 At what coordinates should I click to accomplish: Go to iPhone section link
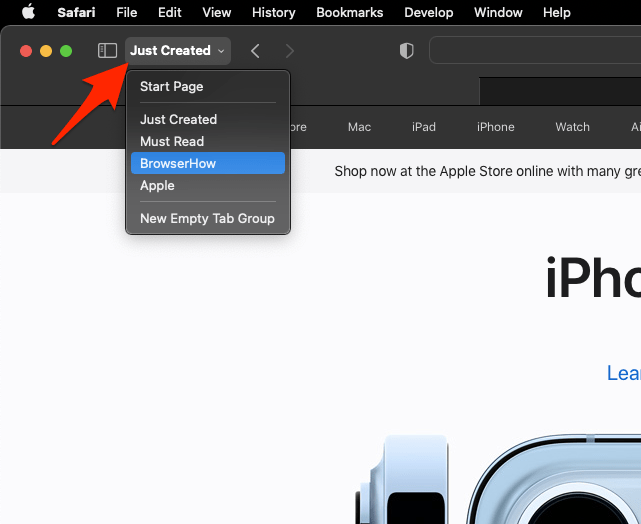point(495,127)
